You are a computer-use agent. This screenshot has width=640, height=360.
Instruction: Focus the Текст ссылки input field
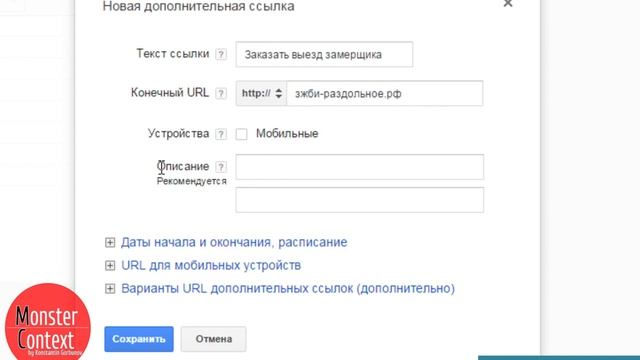(324, 54)
